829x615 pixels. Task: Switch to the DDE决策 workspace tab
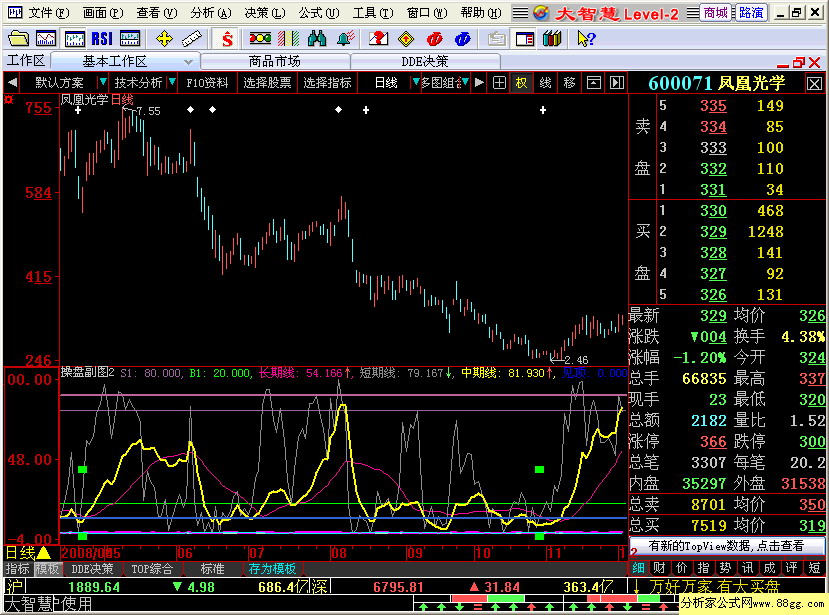[x=425, y=61]
